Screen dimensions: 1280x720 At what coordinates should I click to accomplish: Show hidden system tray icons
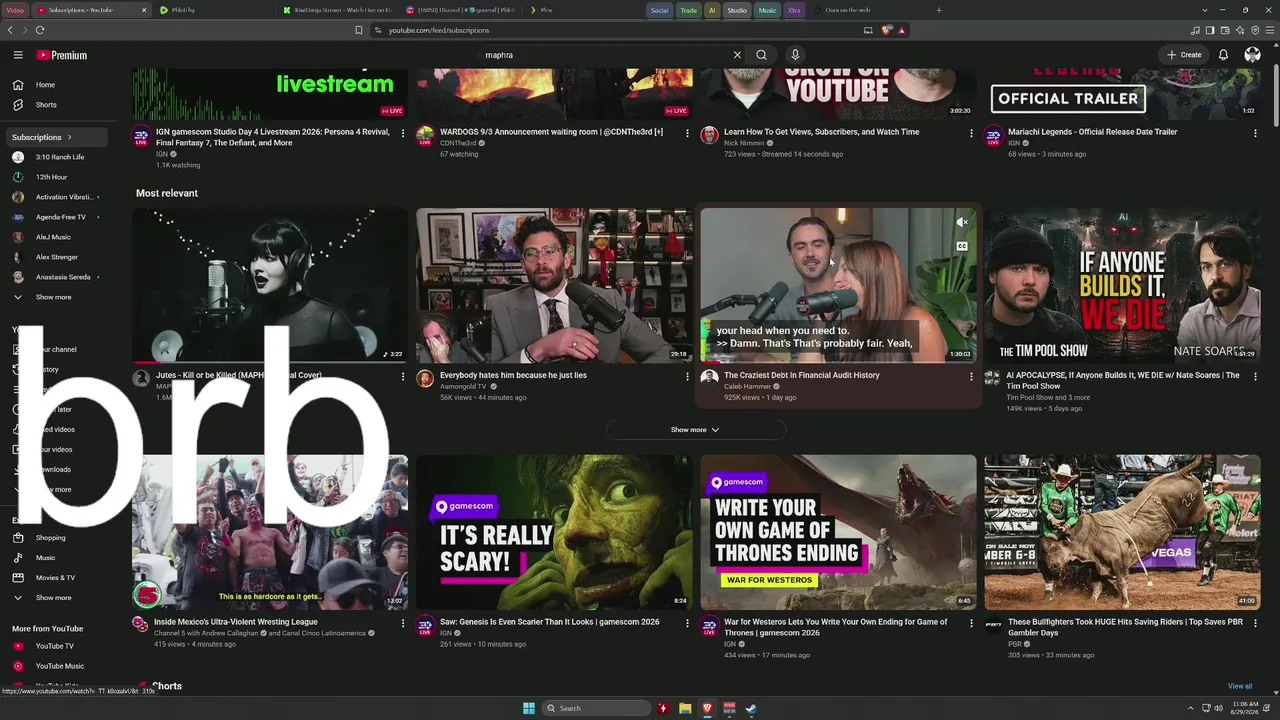[1193, 708]
